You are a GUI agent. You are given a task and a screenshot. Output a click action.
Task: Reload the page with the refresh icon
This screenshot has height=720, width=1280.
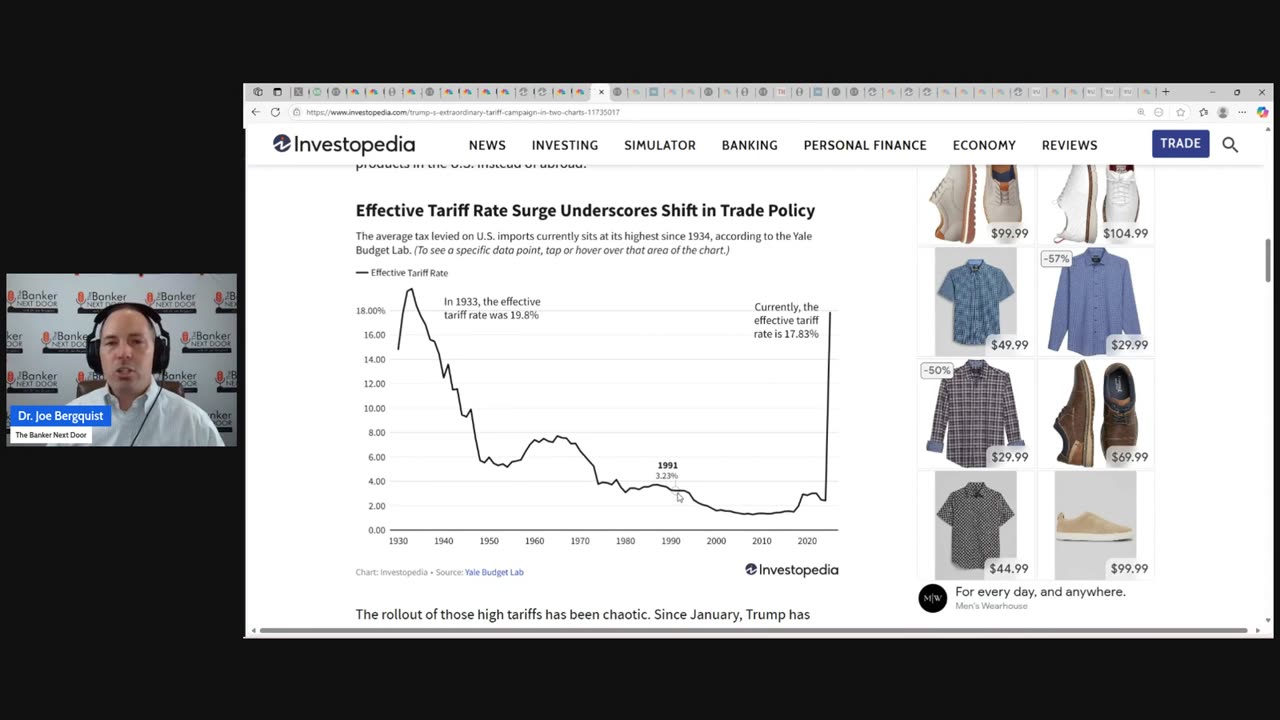[275, 112]
